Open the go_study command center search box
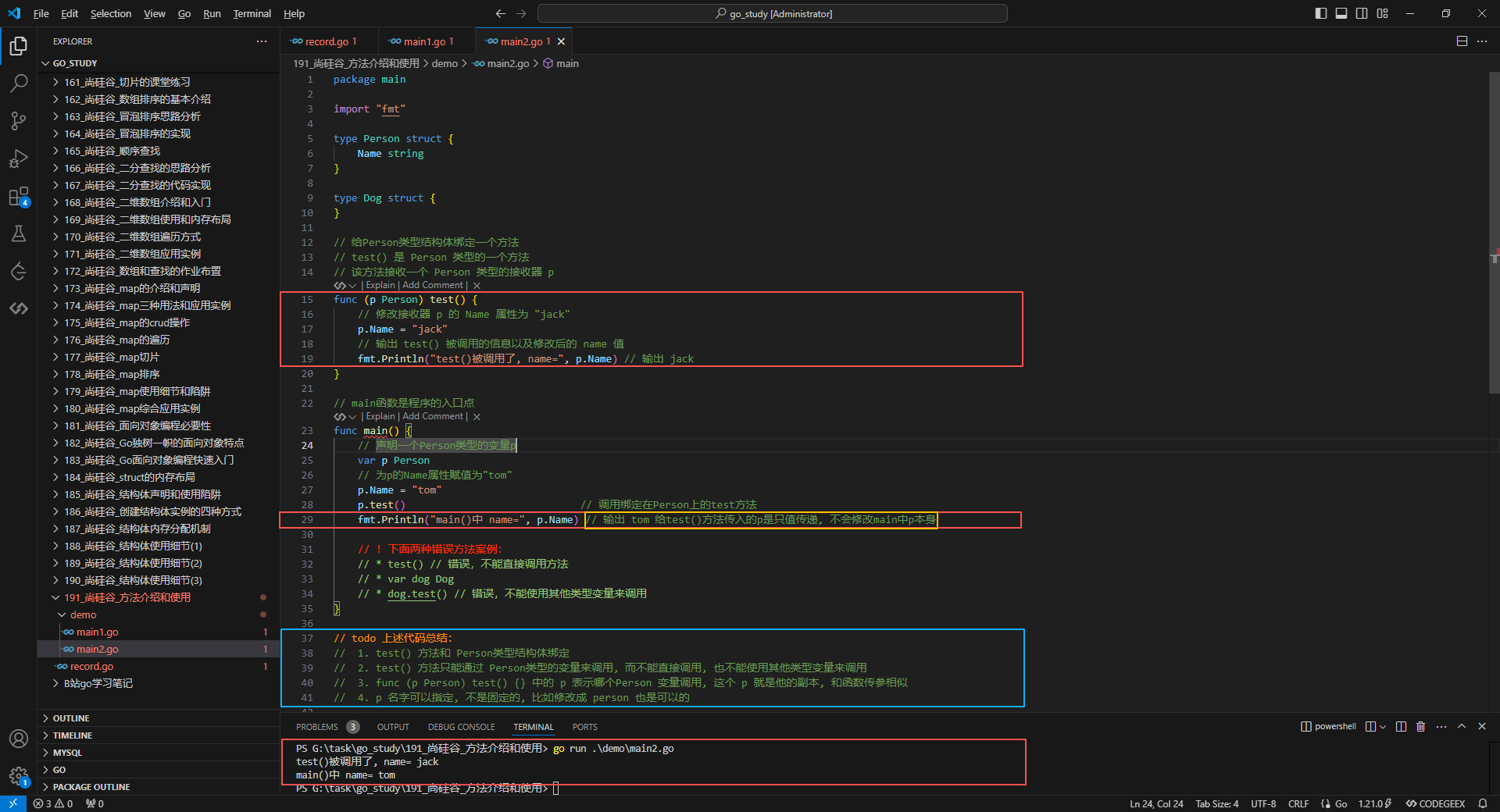 pos(773,13)
